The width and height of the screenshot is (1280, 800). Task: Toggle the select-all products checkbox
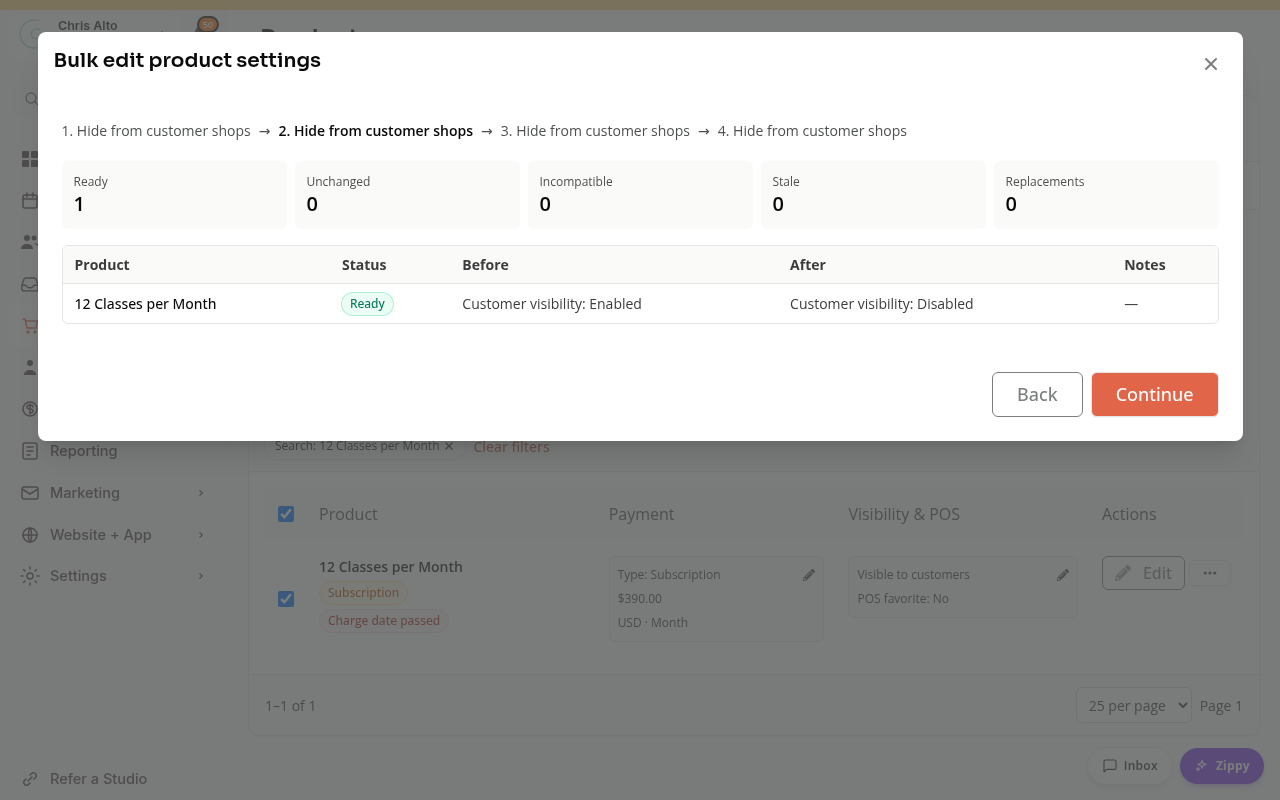[x=286, y=514]
